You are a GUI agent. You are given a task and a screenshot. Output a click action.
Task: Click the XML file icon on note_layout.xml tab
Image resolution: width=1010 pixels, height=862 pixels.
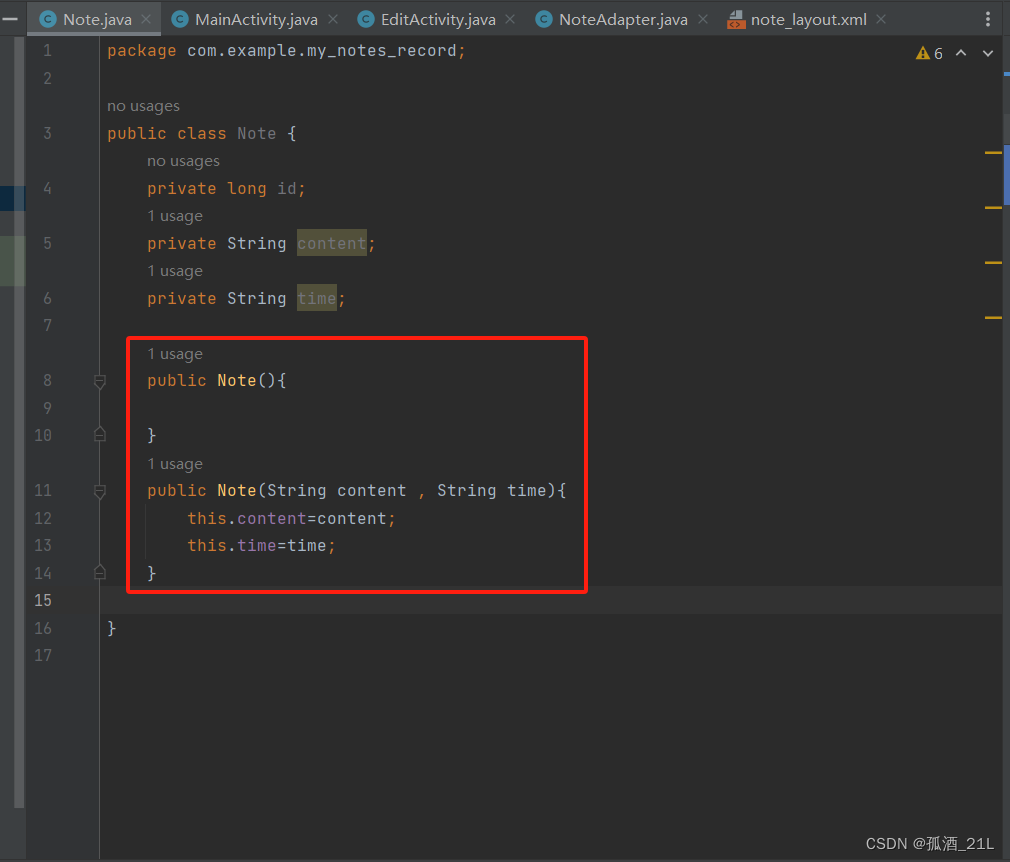click(736, 20)
